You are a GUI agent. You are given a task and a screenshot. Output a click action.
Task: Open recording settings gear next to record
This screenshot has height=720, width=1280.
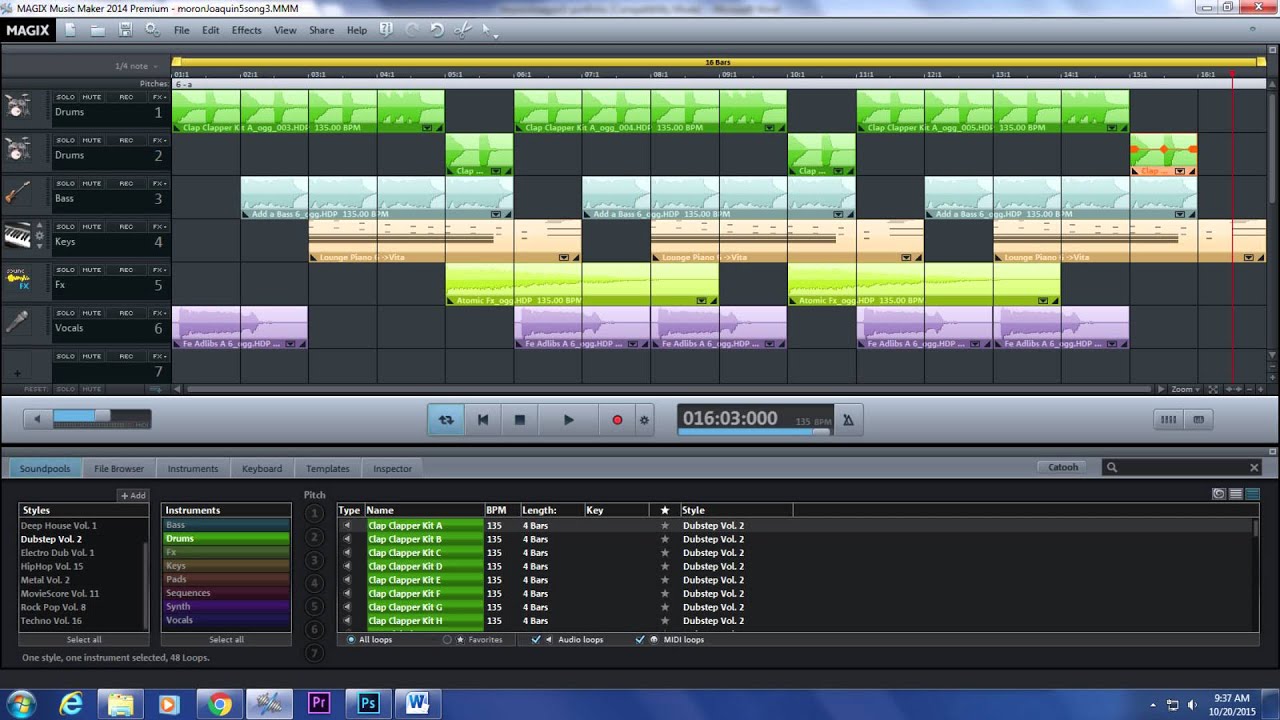click(x=644, y=420)
